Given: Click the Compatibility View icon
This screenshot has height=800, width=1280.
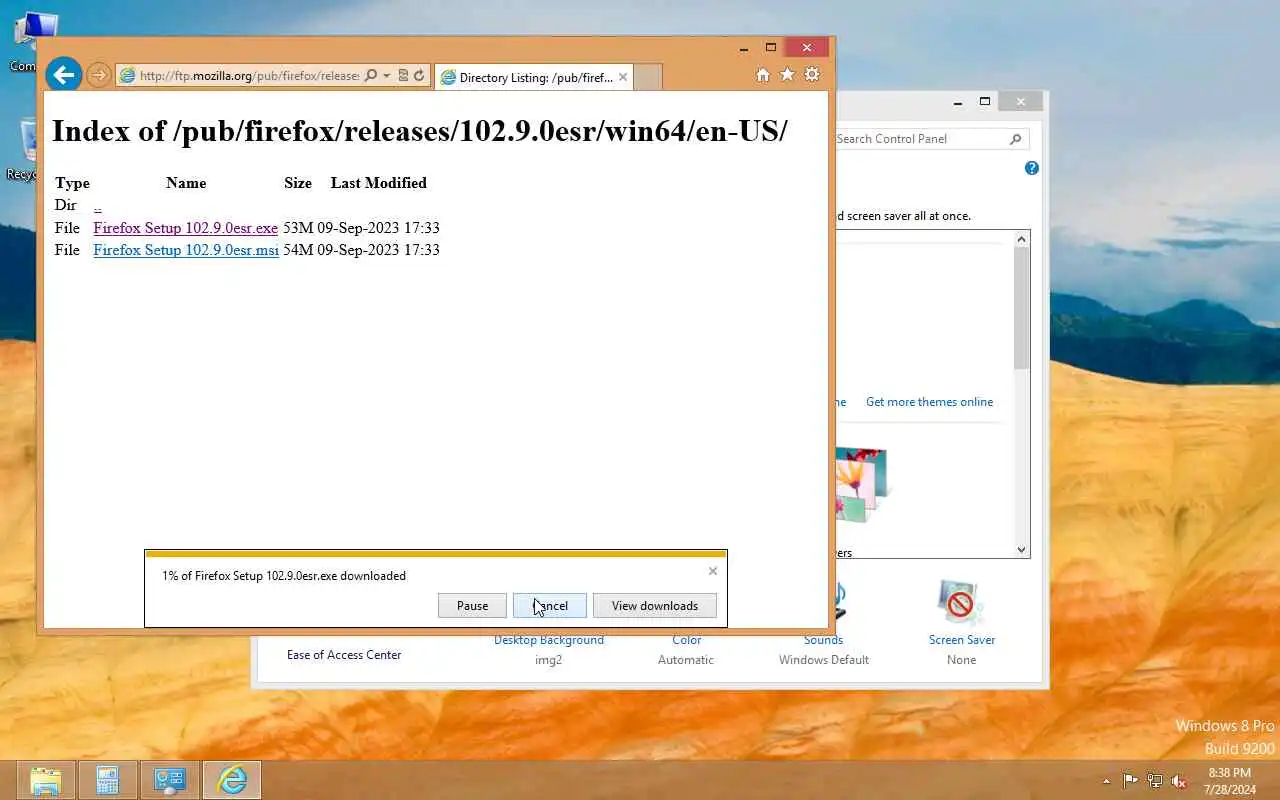Looking at the screenshot, I should [x=404, y=75].
